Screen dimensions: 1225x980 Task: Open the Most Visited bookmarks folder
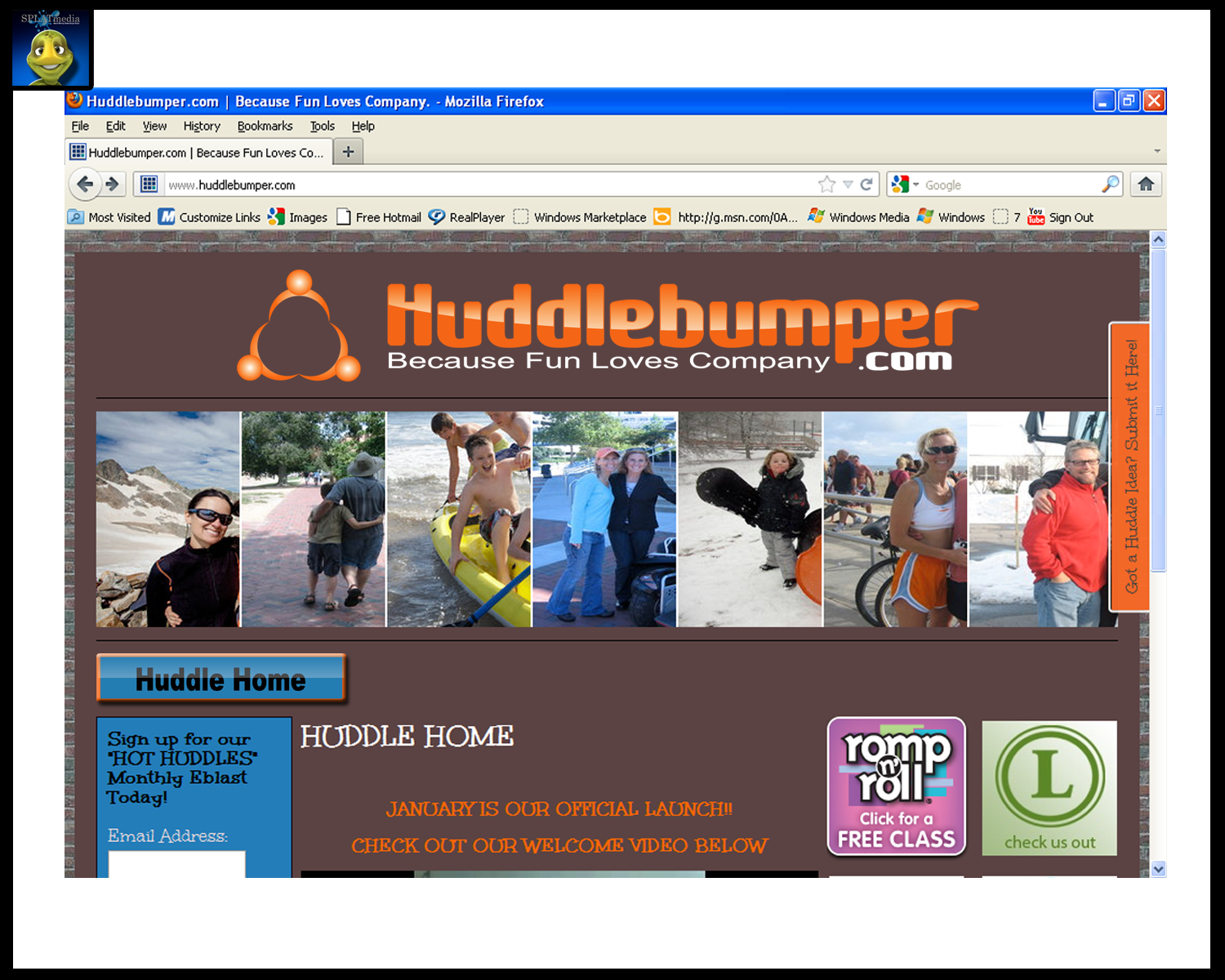click(109, 217)
